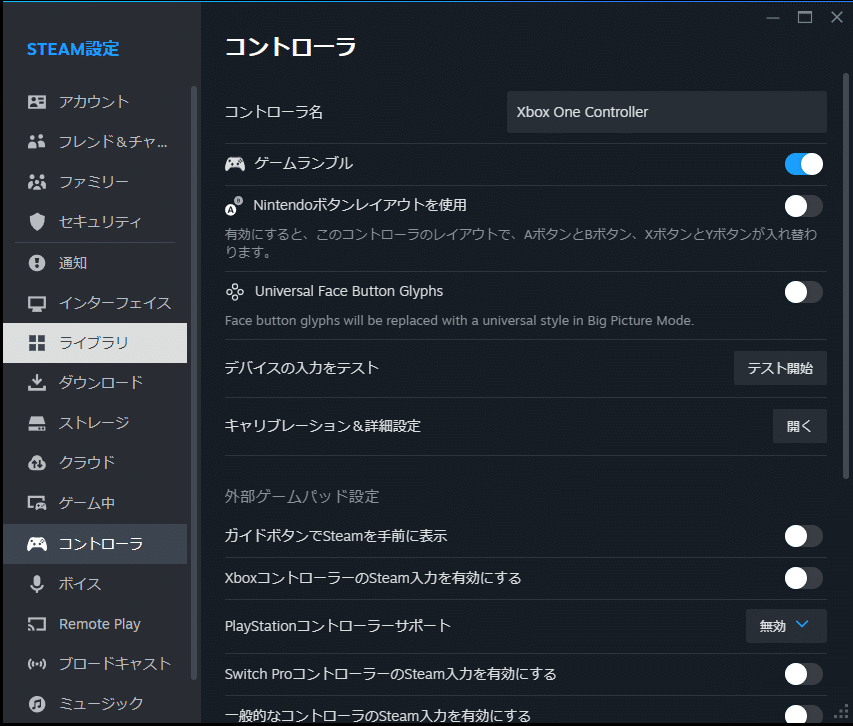Click the ブロードキャスト signal icon

pos(37,664)
